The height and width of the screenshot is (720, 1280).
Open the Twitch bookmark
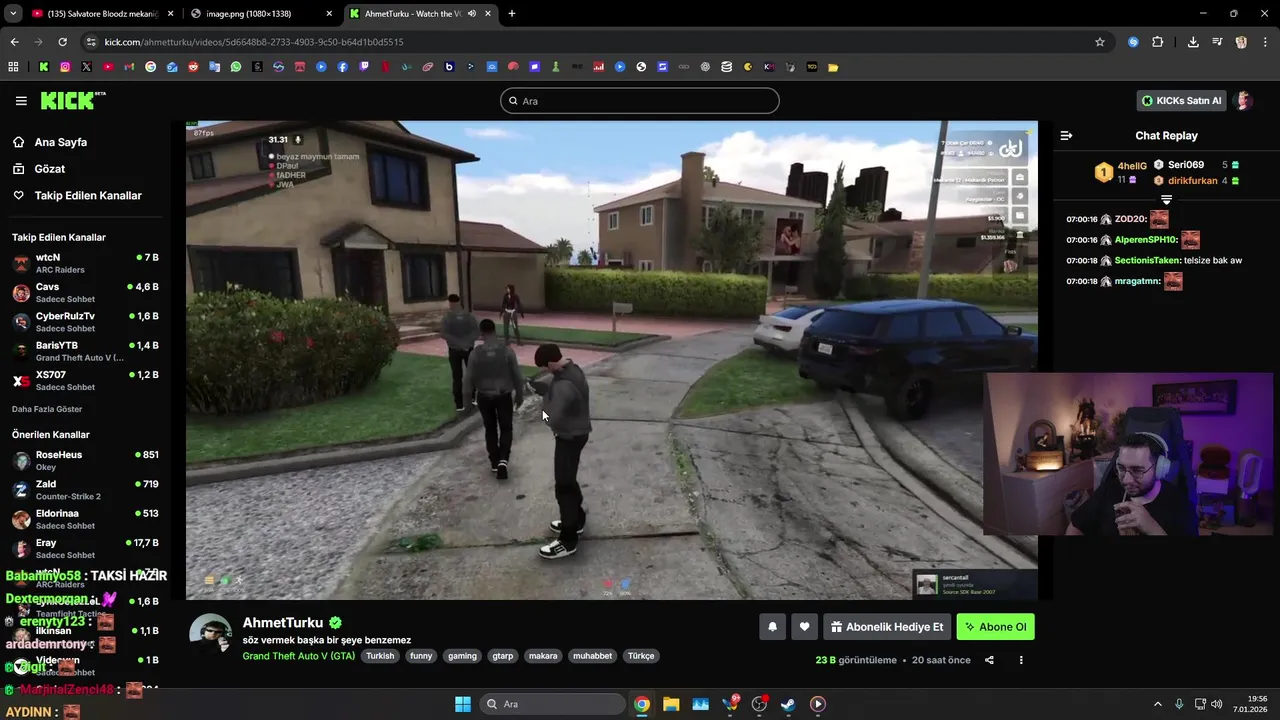pyautogui.click(x=364, y=67)
